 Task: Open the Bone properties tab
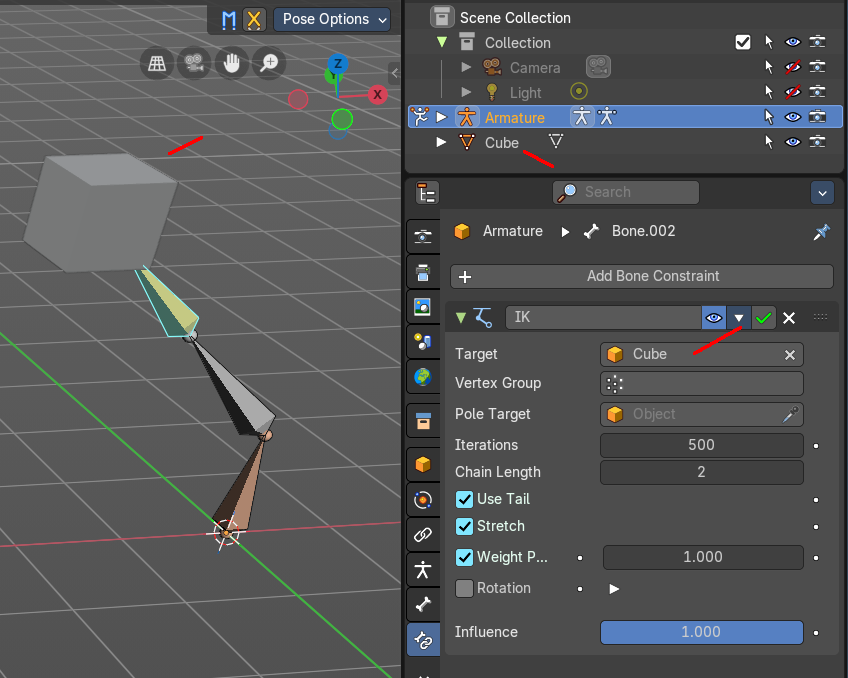(x=423, y=604)
